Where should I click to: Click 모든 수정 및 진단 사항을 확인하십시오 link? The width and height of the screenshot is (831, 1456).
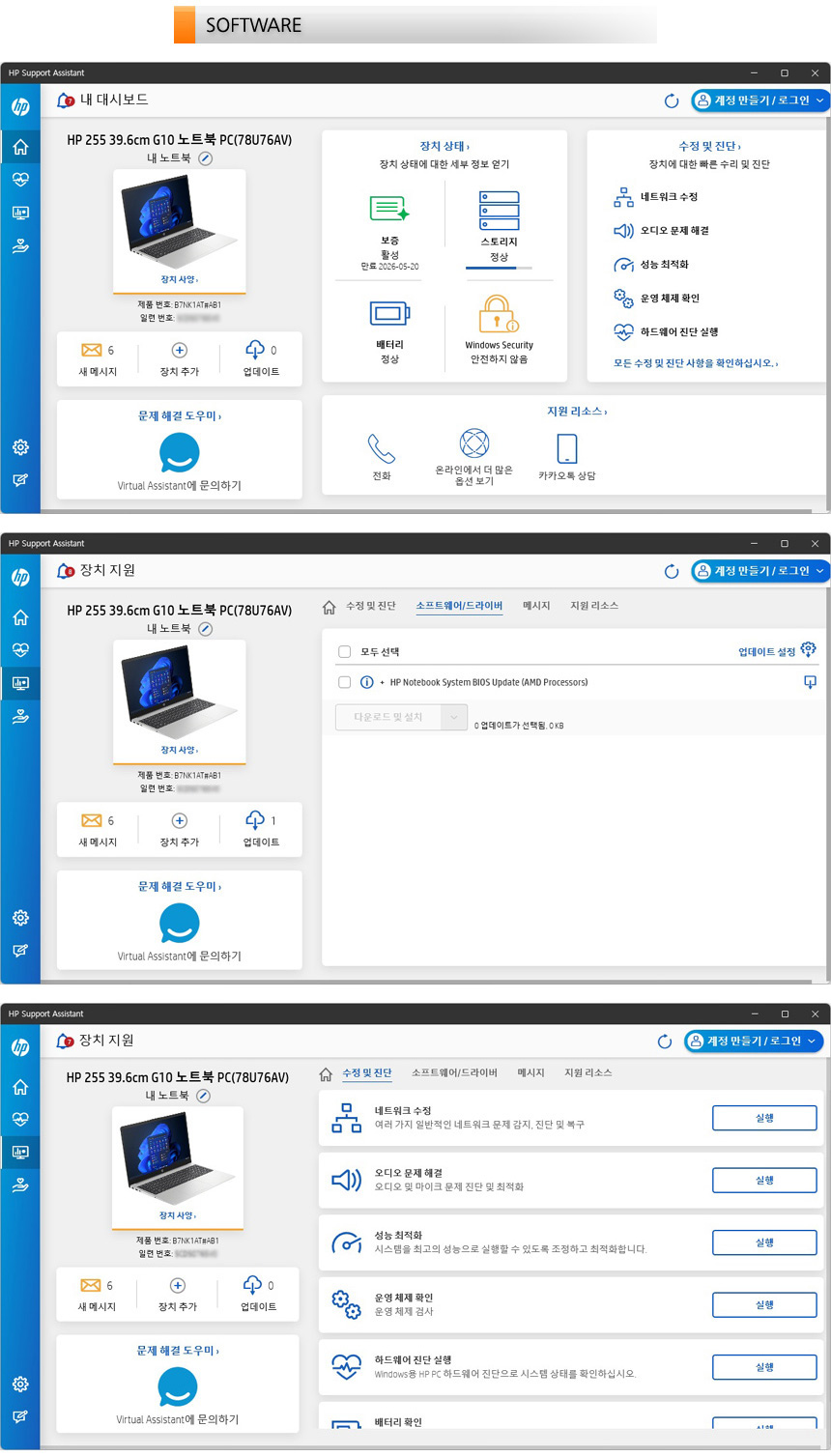point(696,363)
